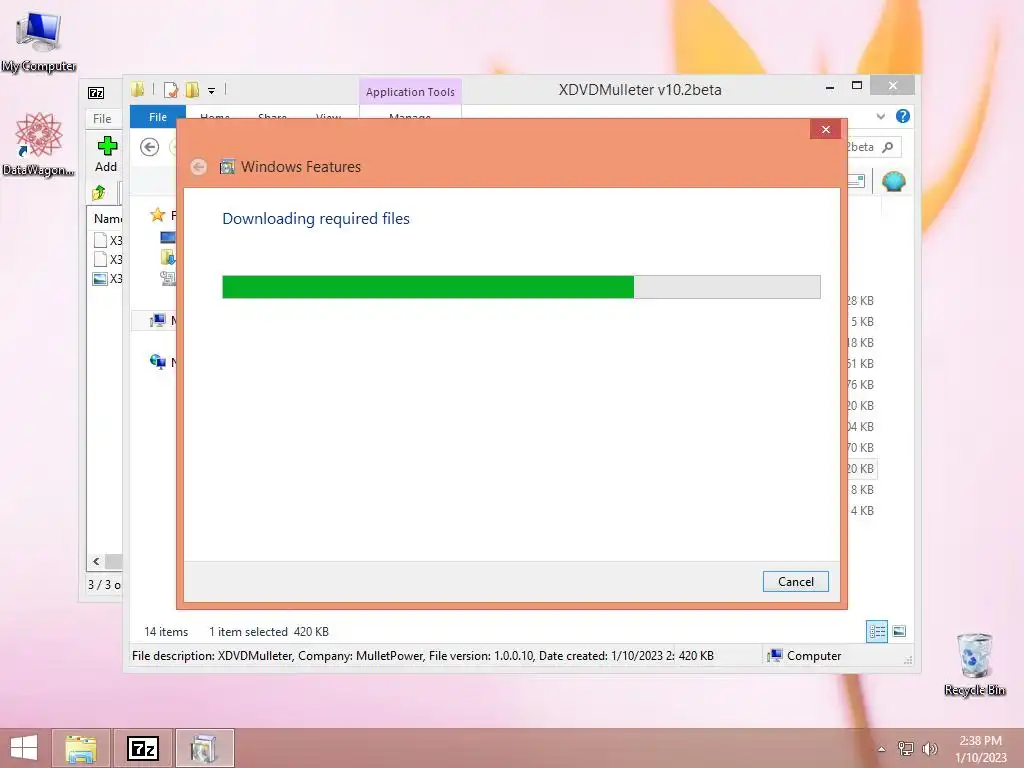The image size is (1024, 768).
Task: Select the Network globe icon in navigation pane
Action: pyautogui.click(x=157, y=362)
